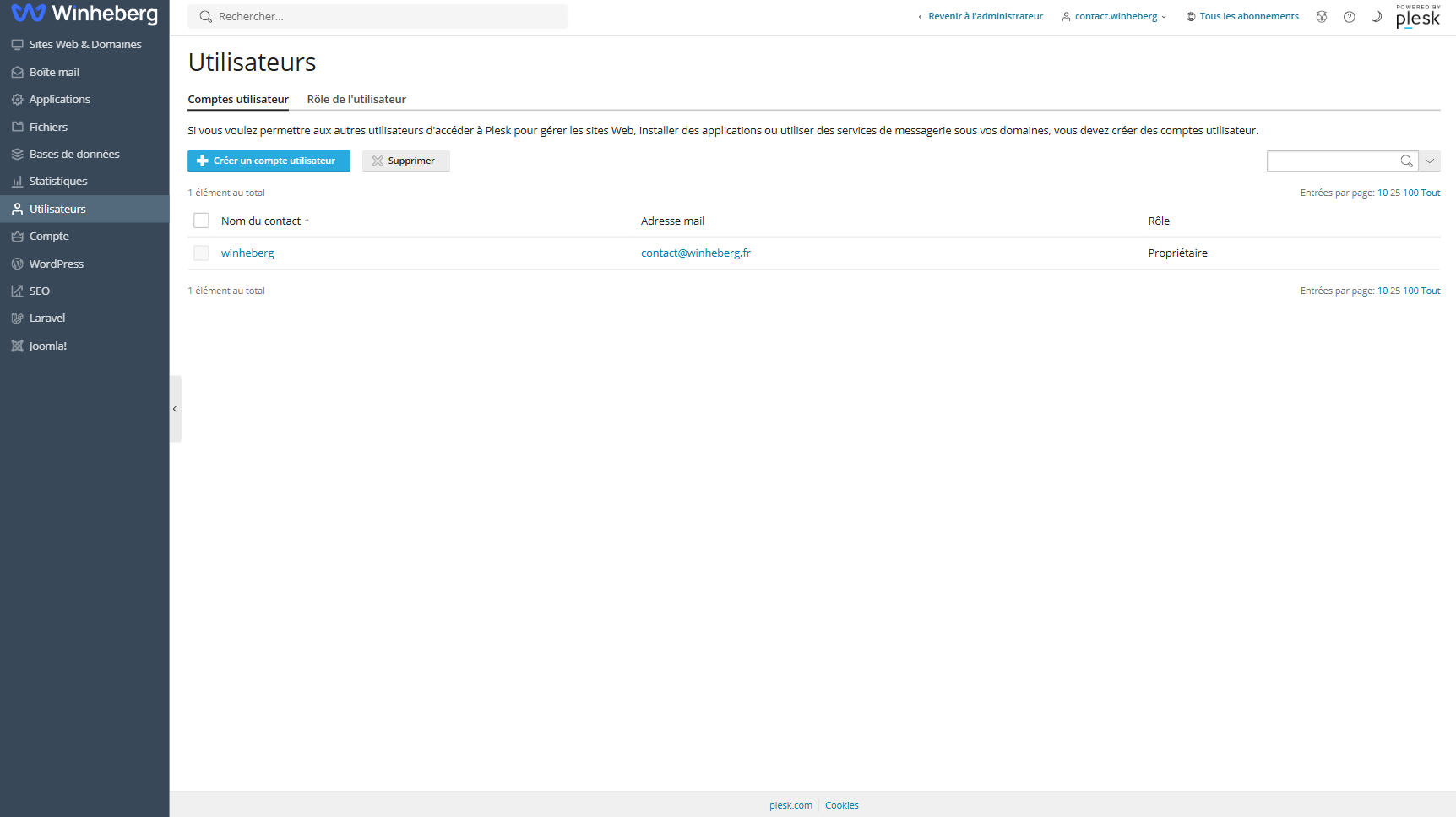Switch to Rôle de l'utilisateur tab

point(356,100)
